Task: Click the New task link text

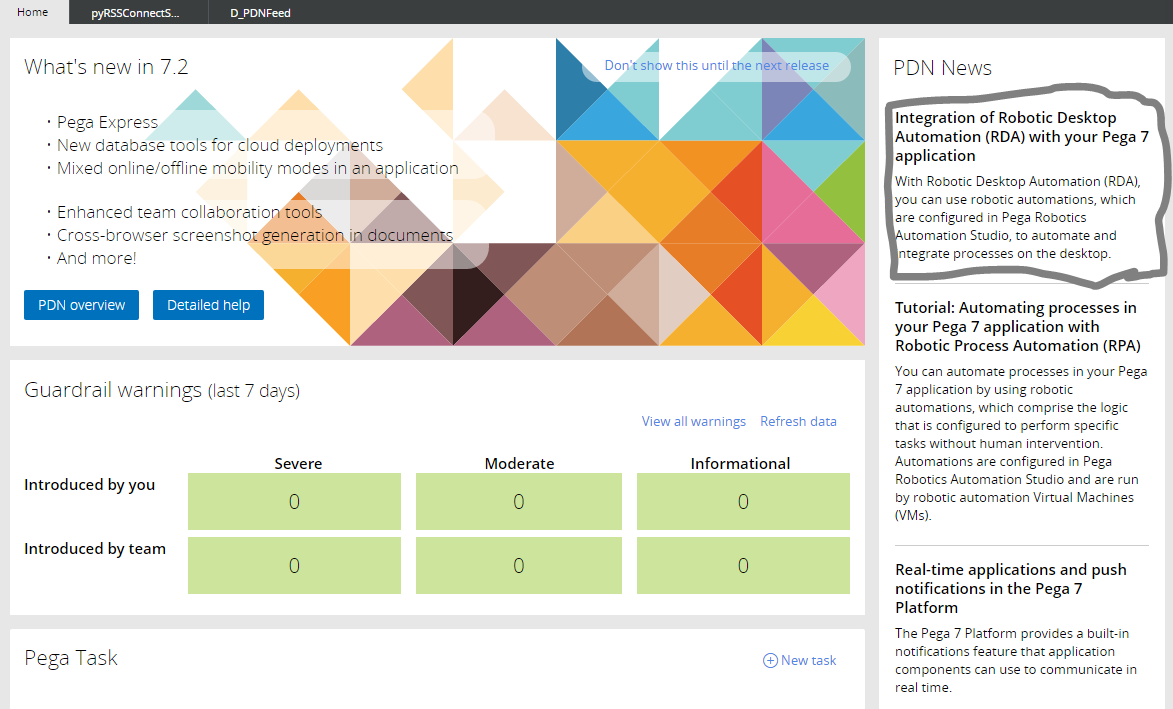Action: click(x=809, y=660)
